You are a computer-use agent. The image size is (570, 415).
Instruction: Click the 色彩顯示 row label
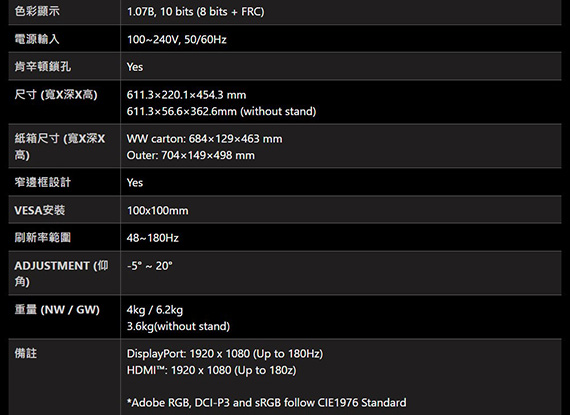37,11
